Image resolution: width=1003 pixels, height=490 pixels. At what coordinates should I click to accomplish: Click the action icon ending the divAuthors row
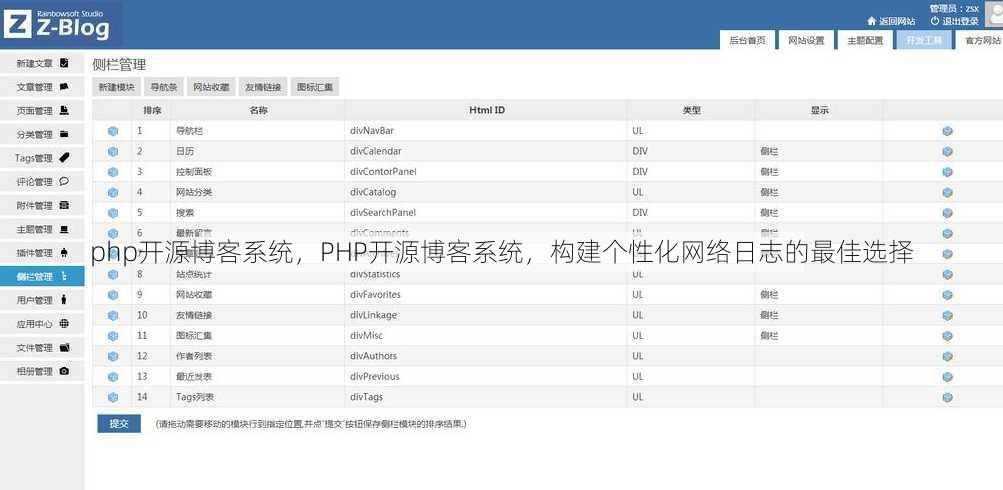click(x=947, y=356)
